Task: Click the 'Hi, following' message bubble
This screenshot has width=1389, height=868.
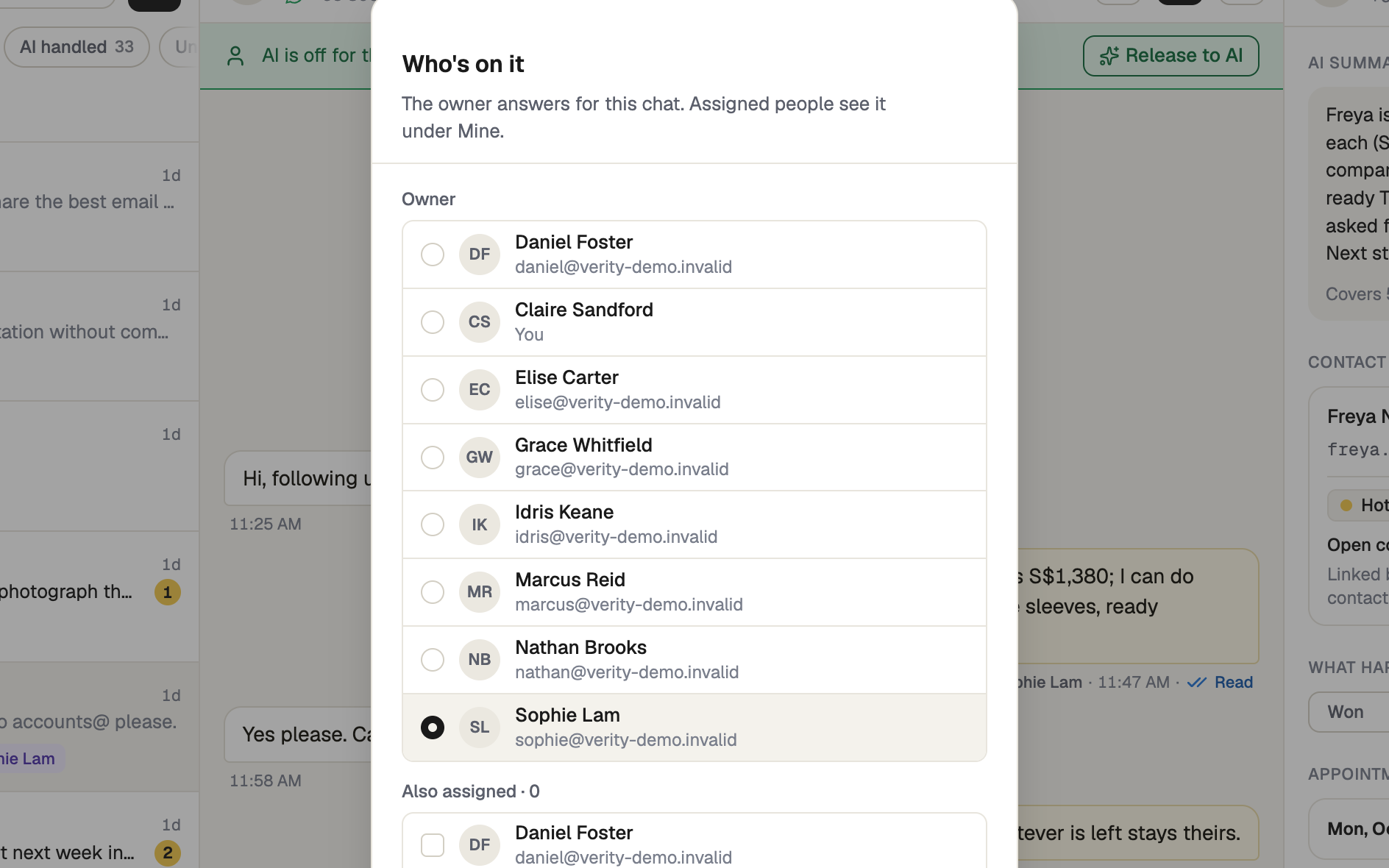Action: click(x=298, y=478)
